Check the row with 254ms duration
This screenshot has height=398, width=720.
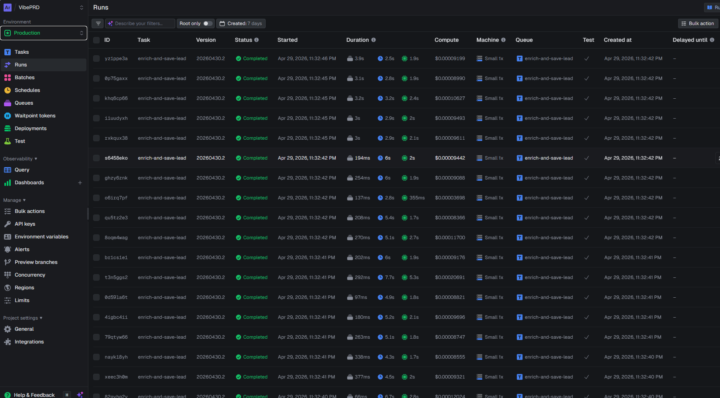[96, 178]
